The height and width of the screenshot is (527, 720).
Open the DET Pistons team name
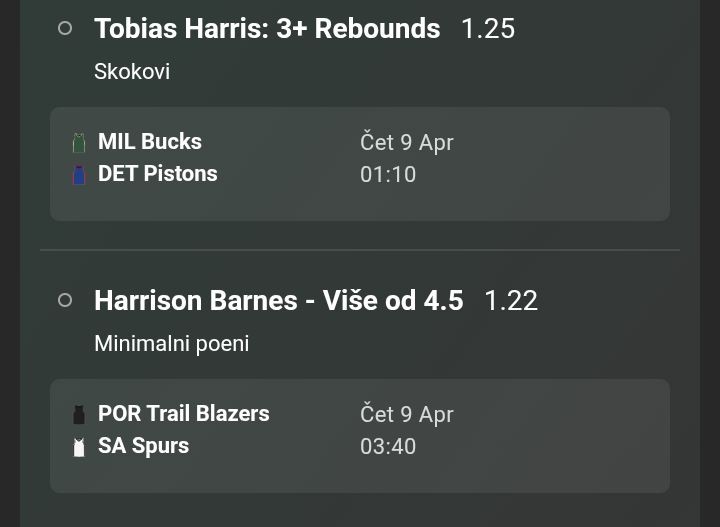158,174
